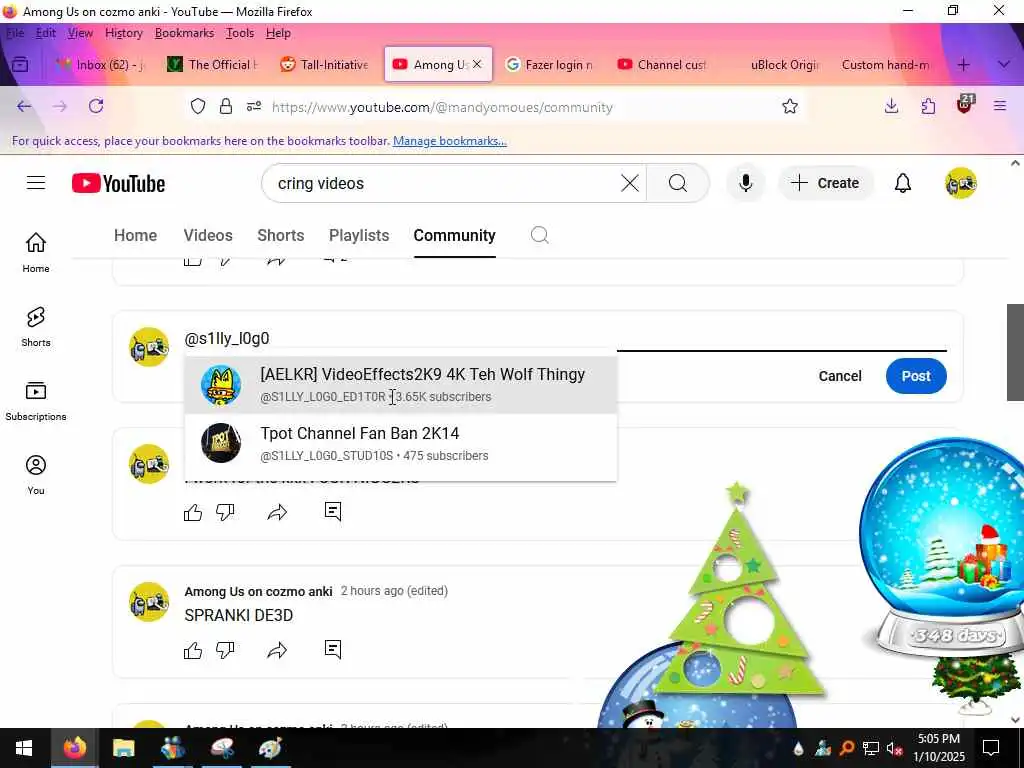Screen dimensions: 1024x768
Task: Search within the channel using the magnifier
Action: [x=539, y=235]
